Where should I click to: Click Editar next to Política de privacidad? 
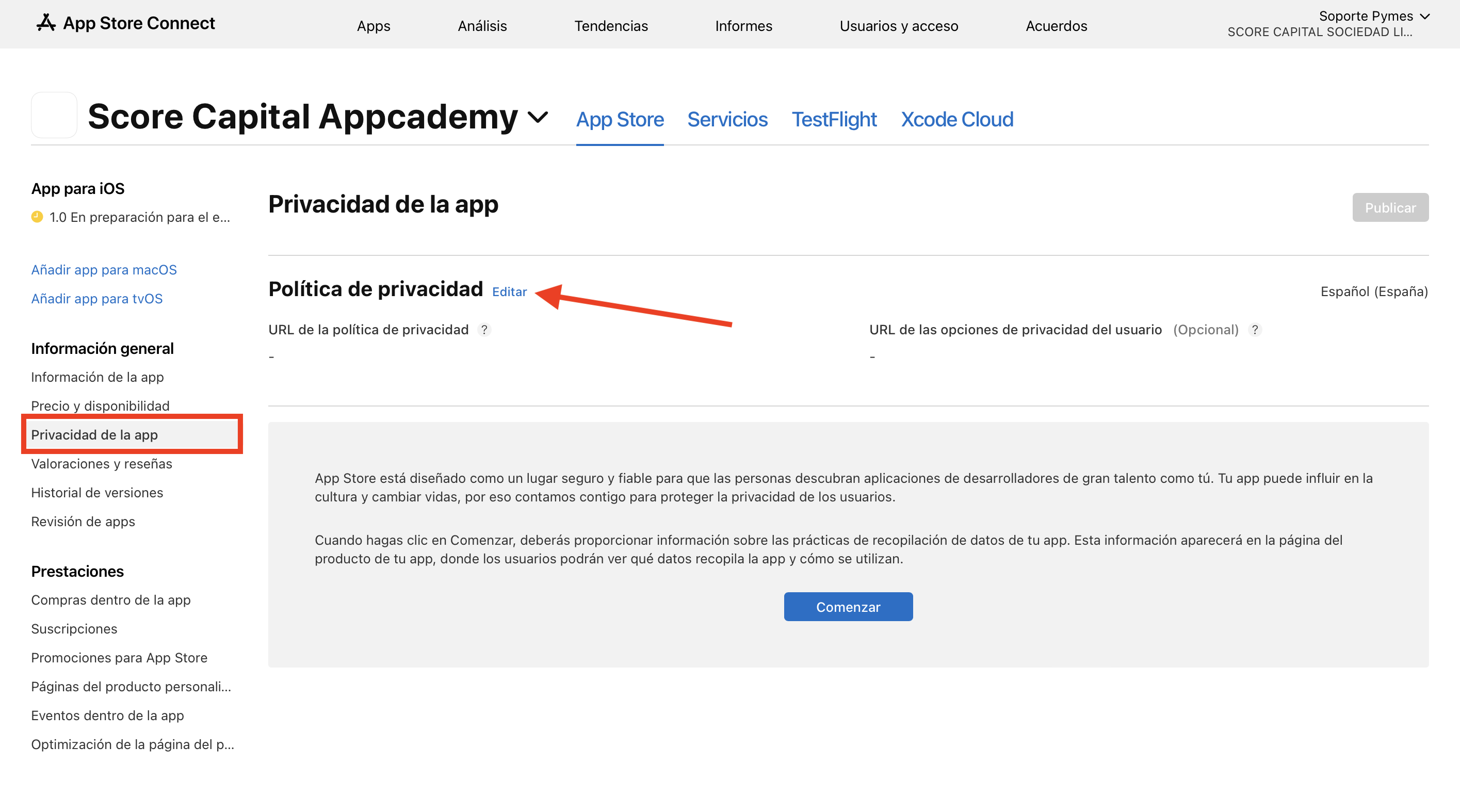click(x=509, y=292)
